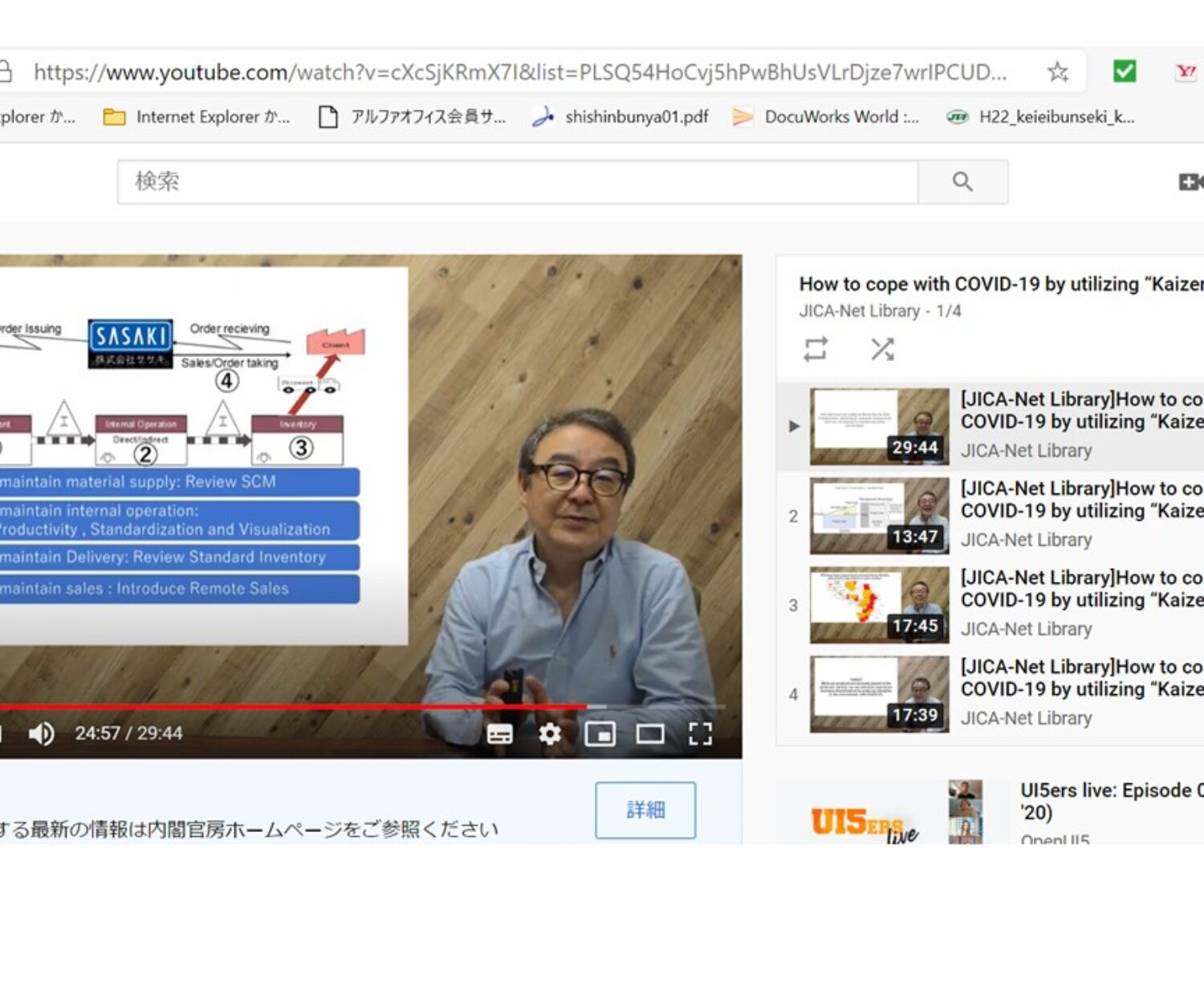Toggle subtitles captions button in player
1204x1003 pixels.
[x=499, y=733]
